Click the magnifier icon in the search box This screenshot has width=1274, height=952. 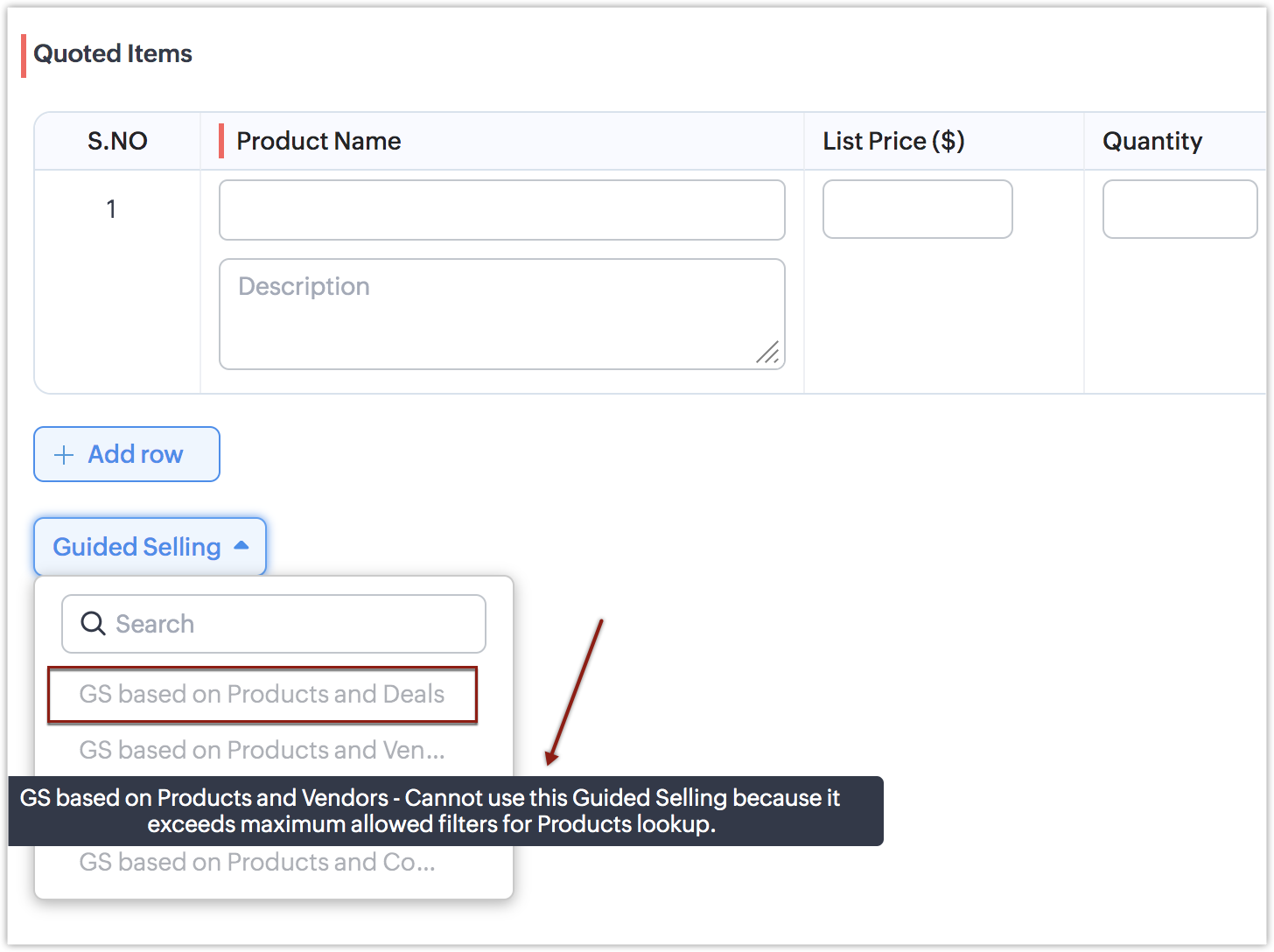[92, 623]
